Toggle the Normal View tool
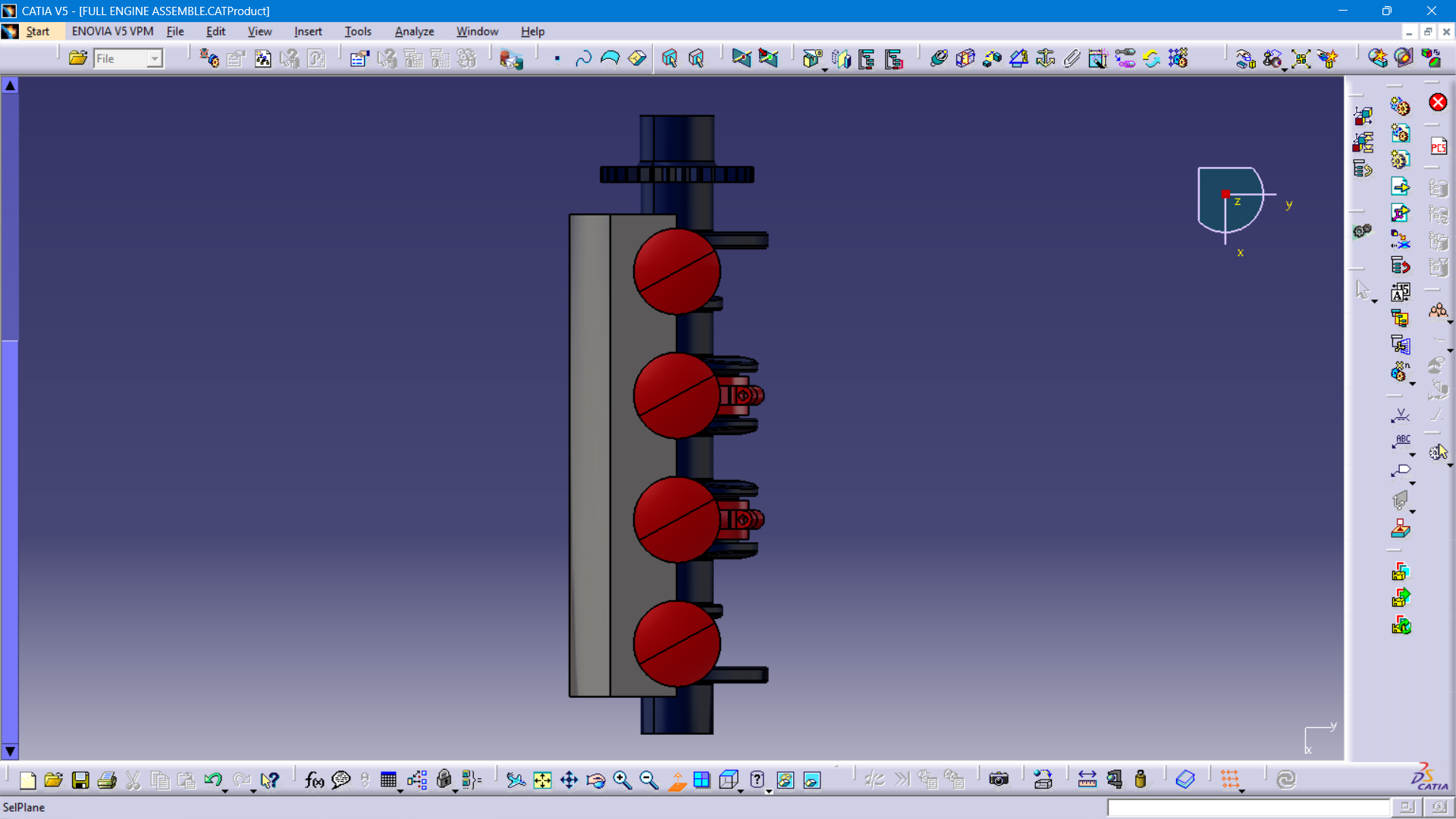The width and height of the screenshot is (1456, 819). [676, 780]
